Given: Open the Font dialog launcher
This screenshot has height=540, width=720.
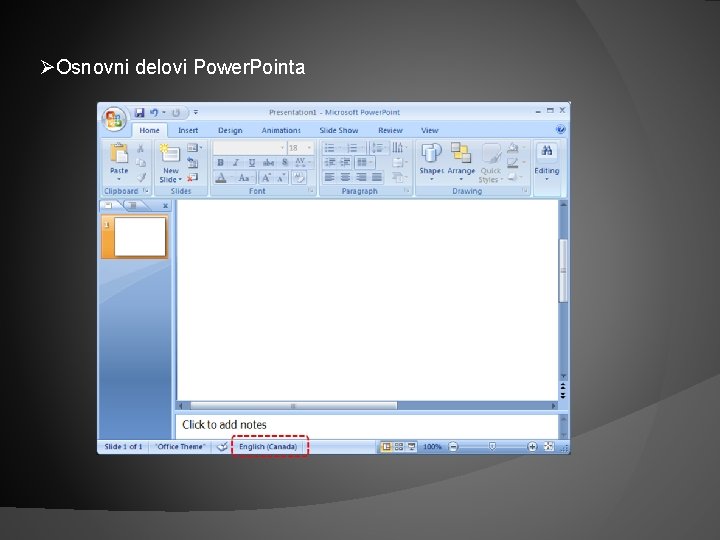Looking at the screenshot, I should pos(311,191).
